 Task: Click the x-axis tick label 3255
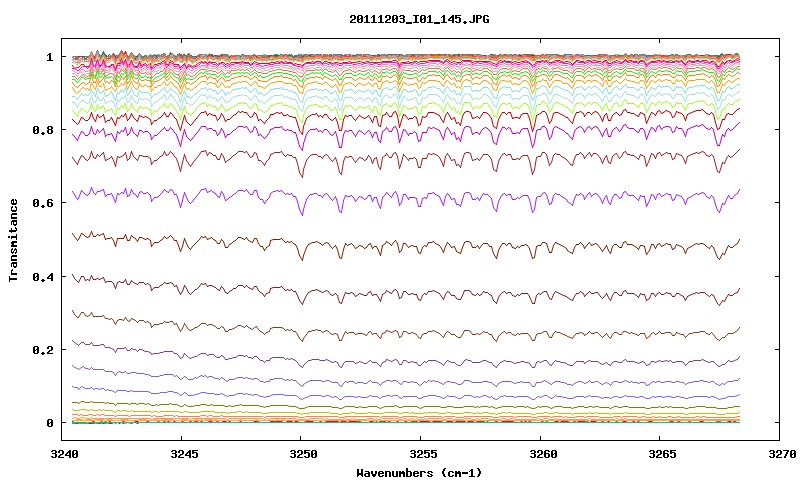(x=422, y=453)
